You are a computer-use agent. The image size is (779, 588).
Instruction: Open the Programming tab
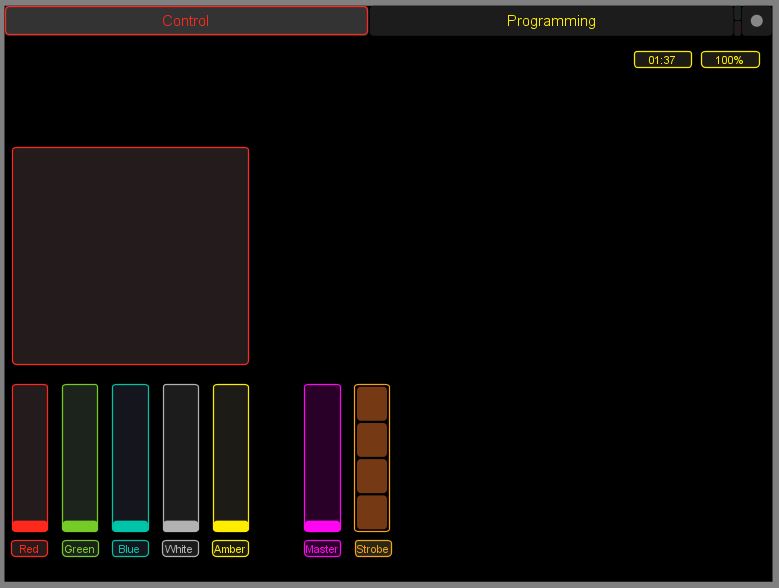coord(551,21)
